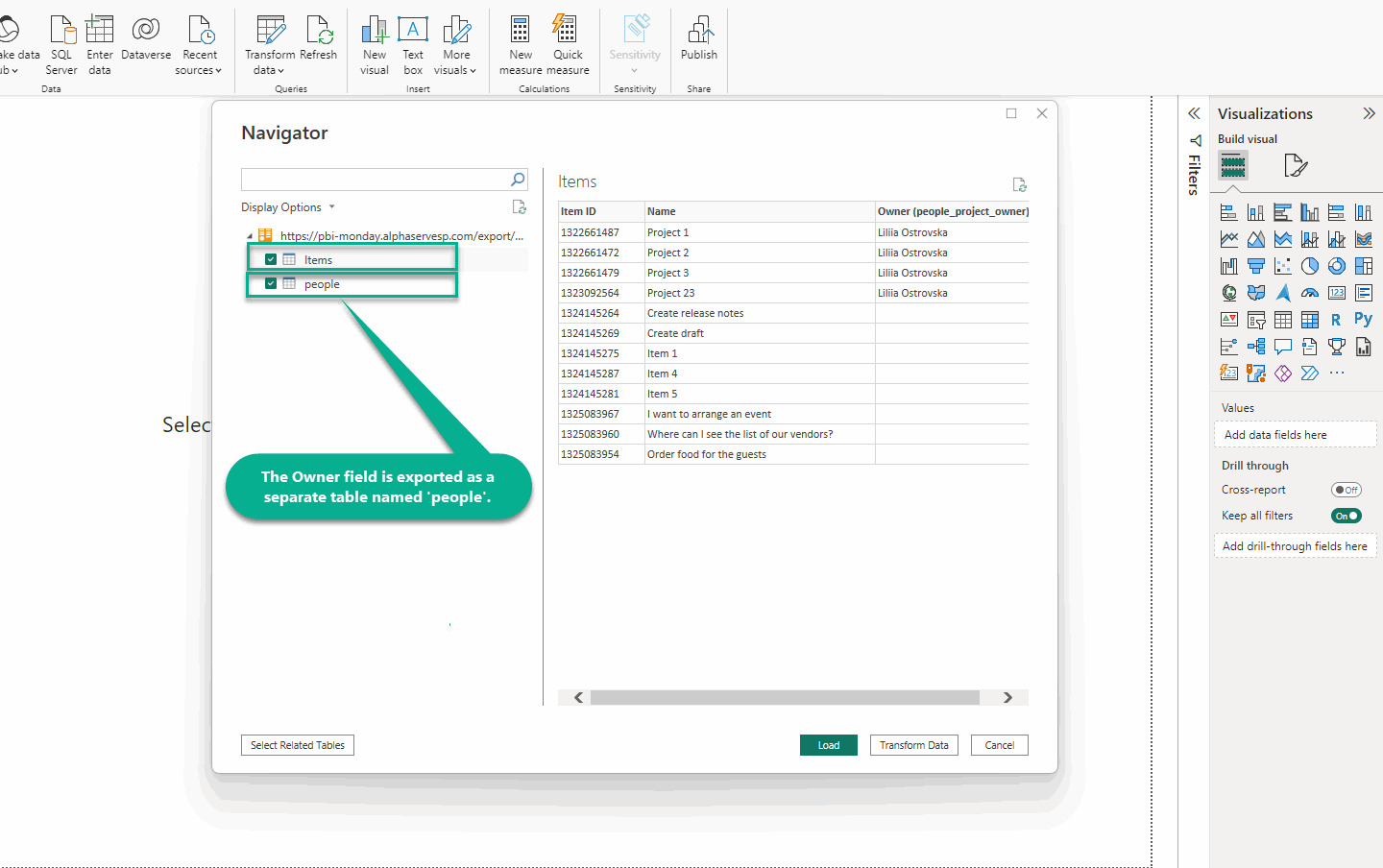Open the Display Options dropdown

288,207
